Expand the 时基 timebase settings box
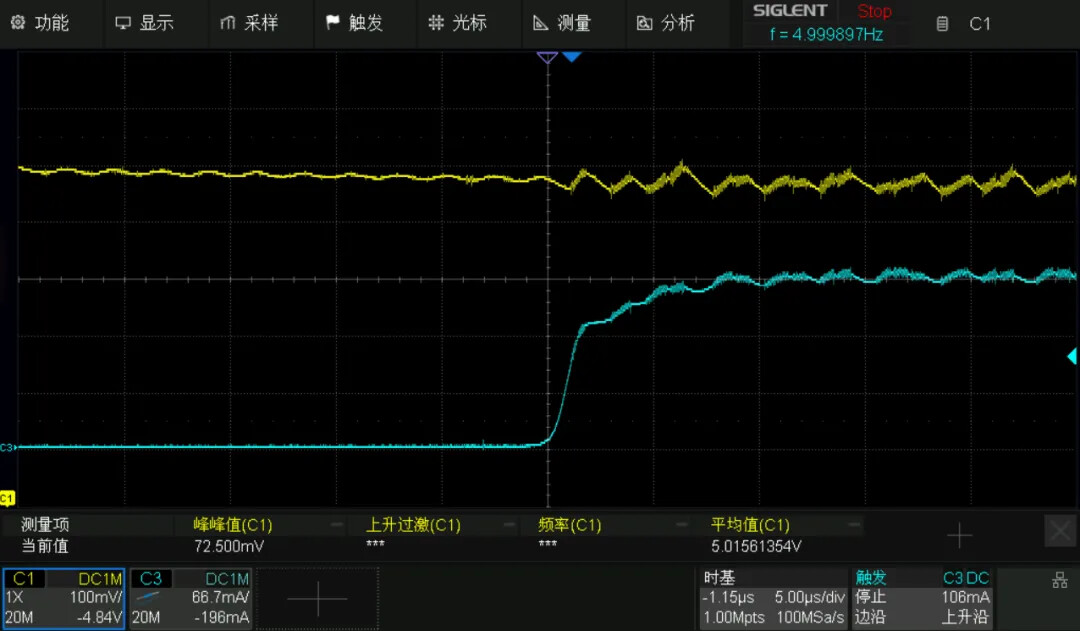The width and height of the screenshot is (1080, 631). coord(773,598)
